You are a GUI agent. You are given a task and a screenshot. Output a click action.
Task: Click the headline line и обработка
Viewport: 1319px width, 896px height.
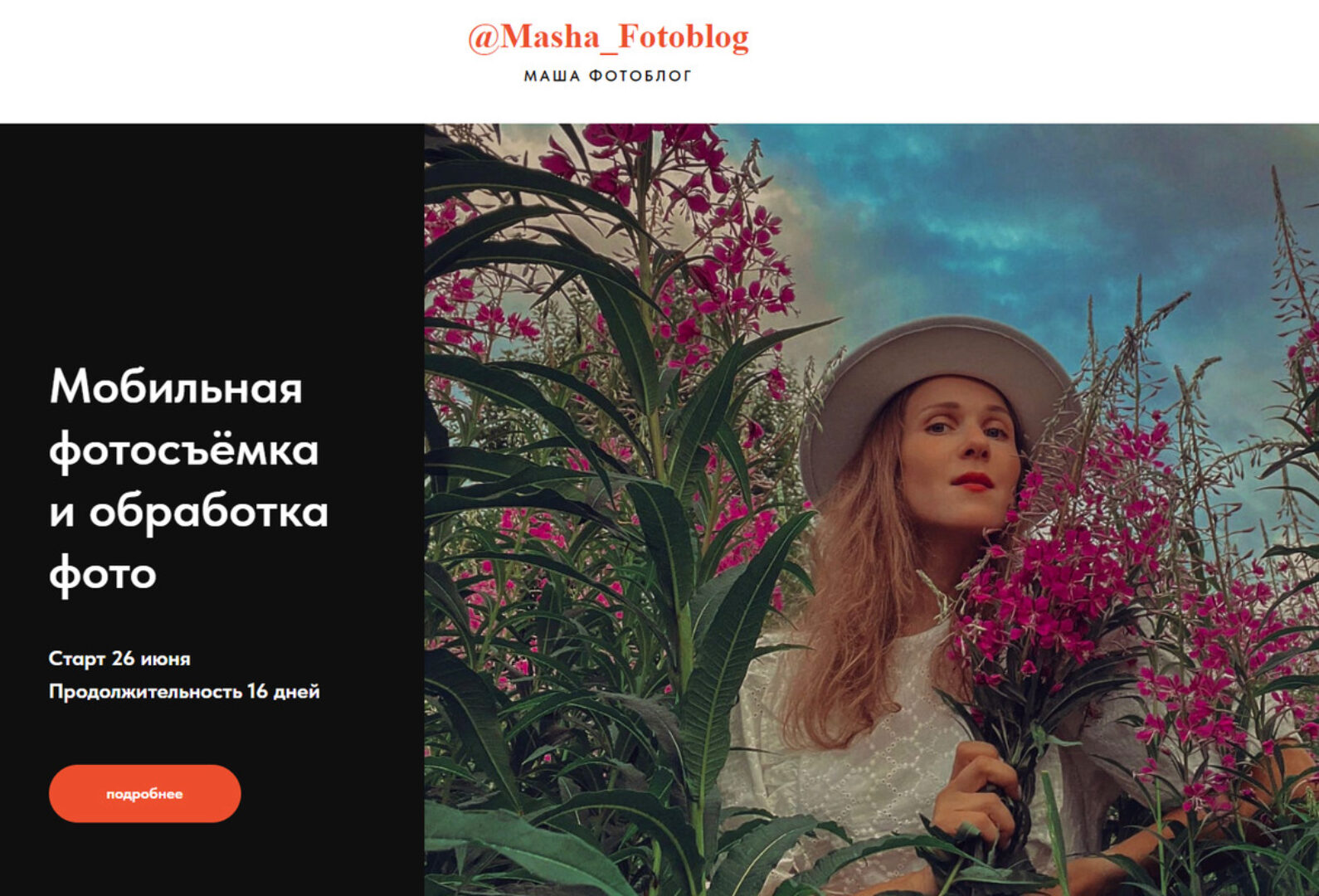[189, 512]
